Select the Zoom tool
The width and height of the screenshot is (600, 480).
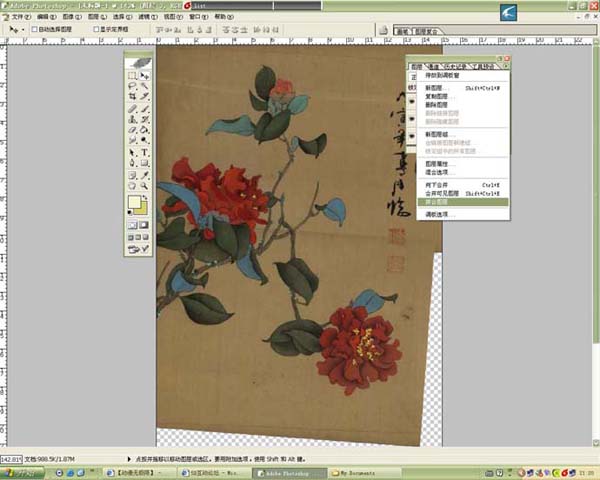tap(144, 186)
